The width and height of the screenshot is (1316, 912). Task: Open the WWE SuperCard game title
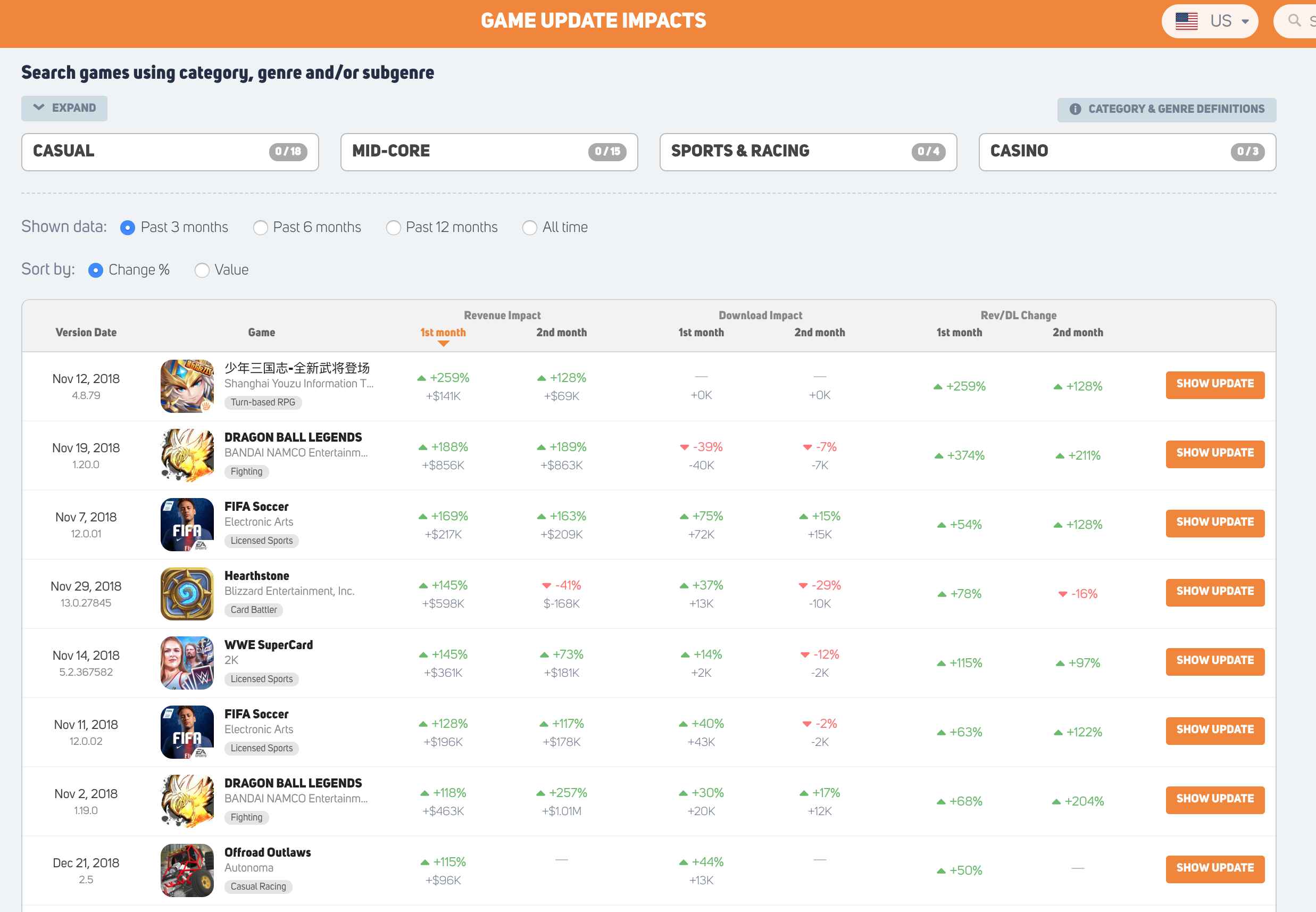(x=269, y=645)
